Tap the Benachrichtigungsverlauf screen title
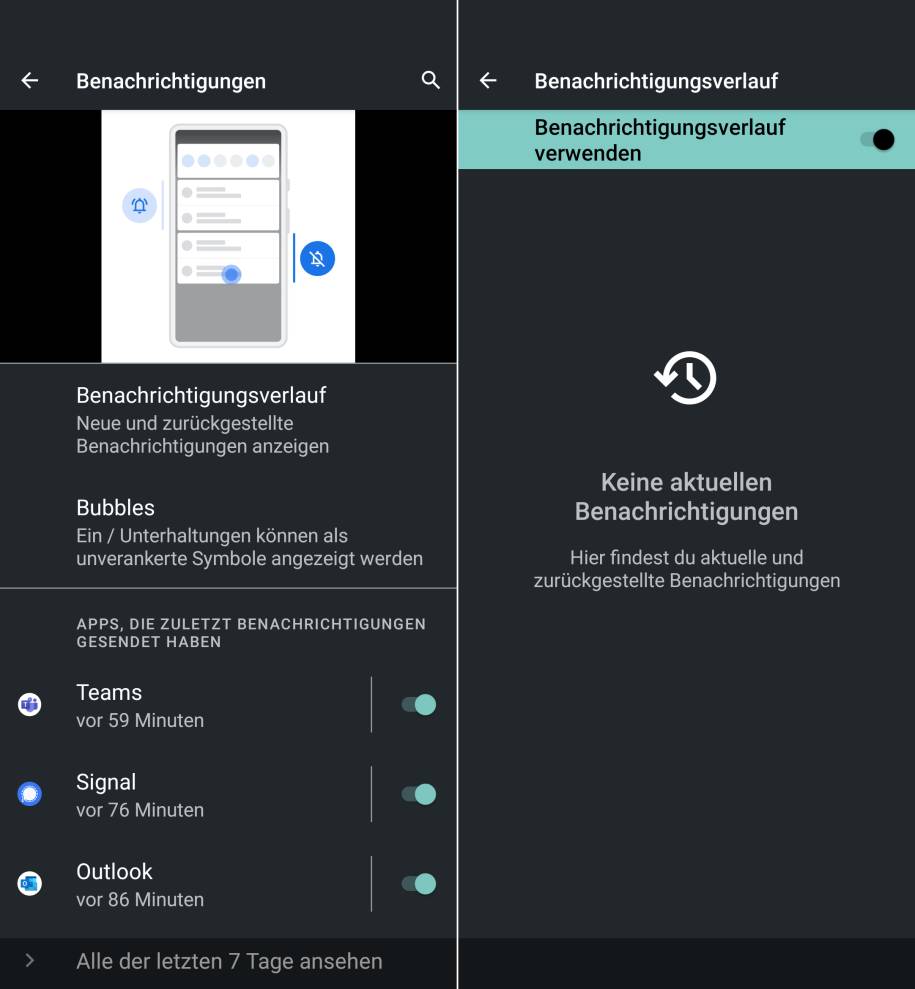The height and width of the screenshot is (989, 915). pos(656,81)
